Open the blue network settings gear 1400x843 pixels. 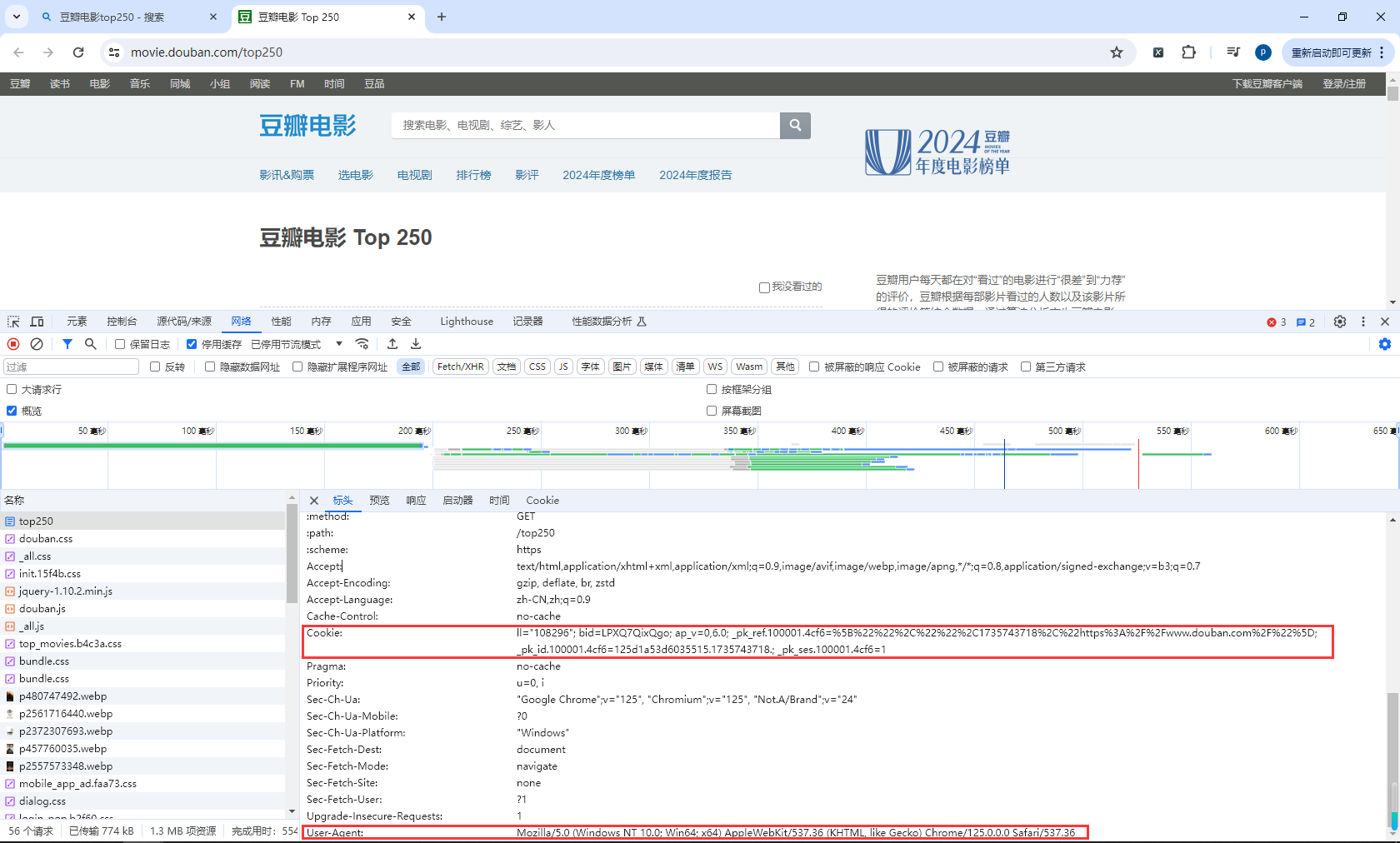click(x=1385, y=344)
